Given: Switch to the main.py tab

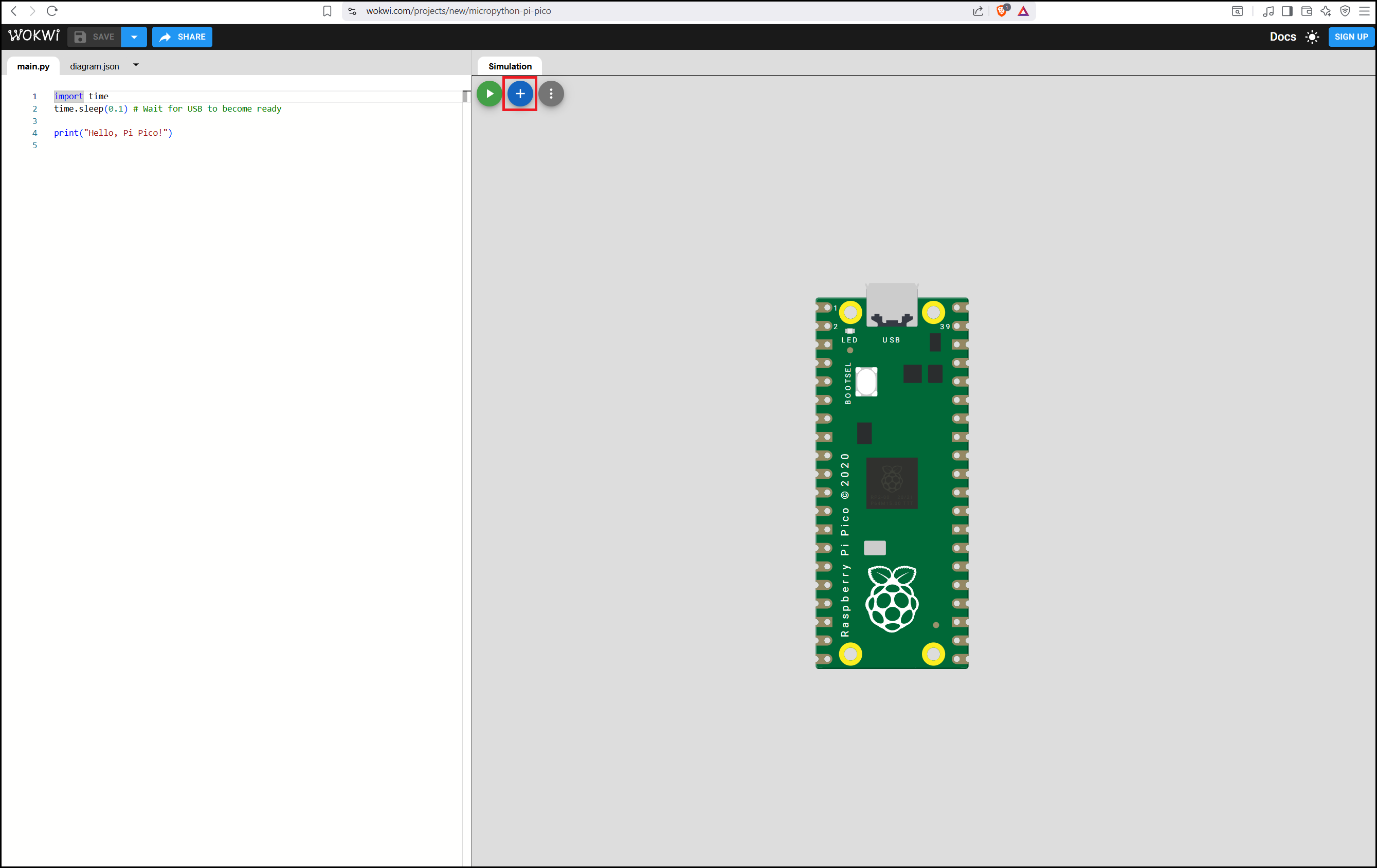Looking at the screenshot, I should coord(33,66).
